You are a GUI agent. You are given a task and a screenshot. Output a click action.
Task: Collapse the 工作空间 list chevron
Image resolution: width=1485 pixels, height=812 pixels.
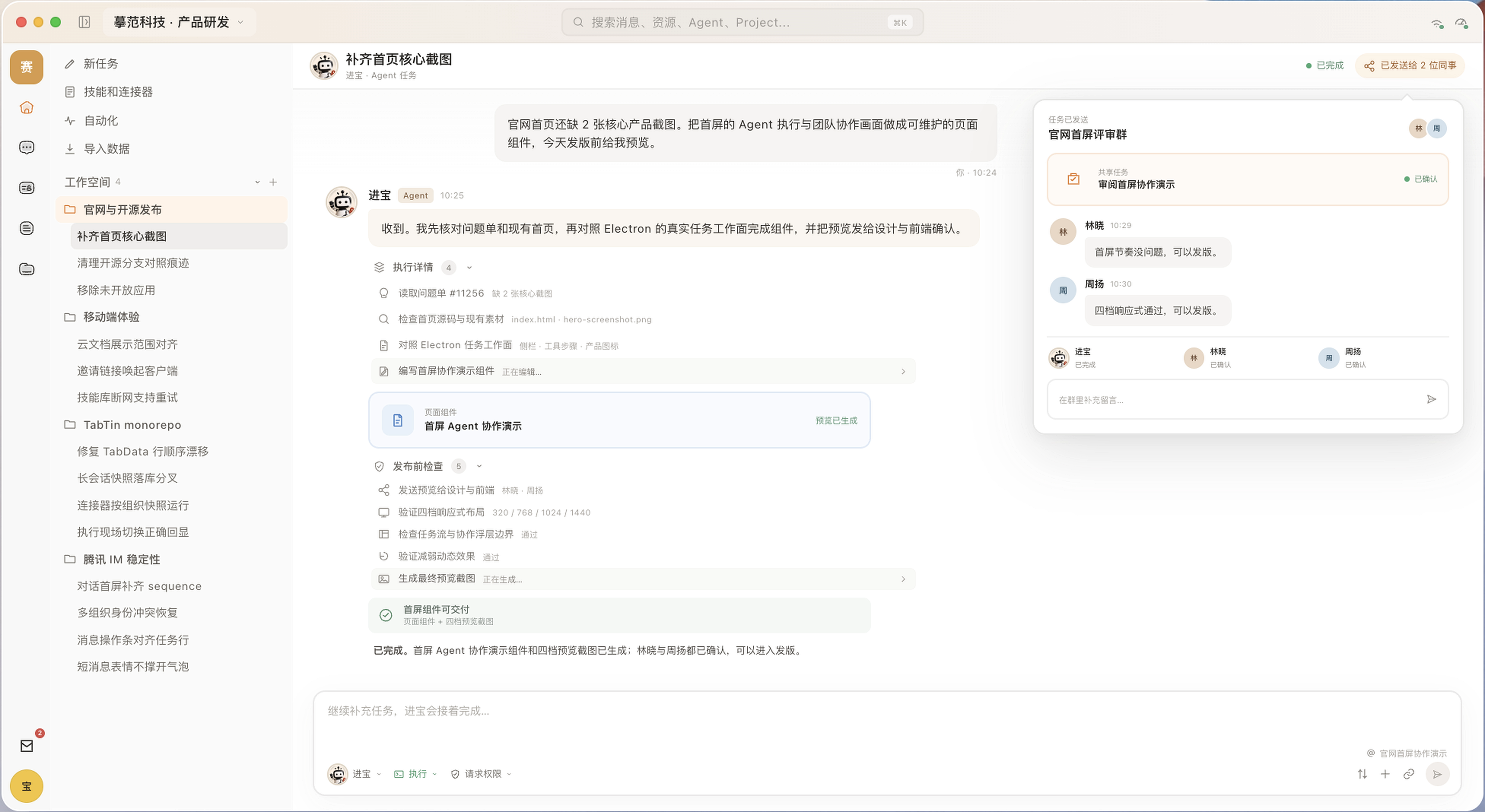click(x=257, y=182)
